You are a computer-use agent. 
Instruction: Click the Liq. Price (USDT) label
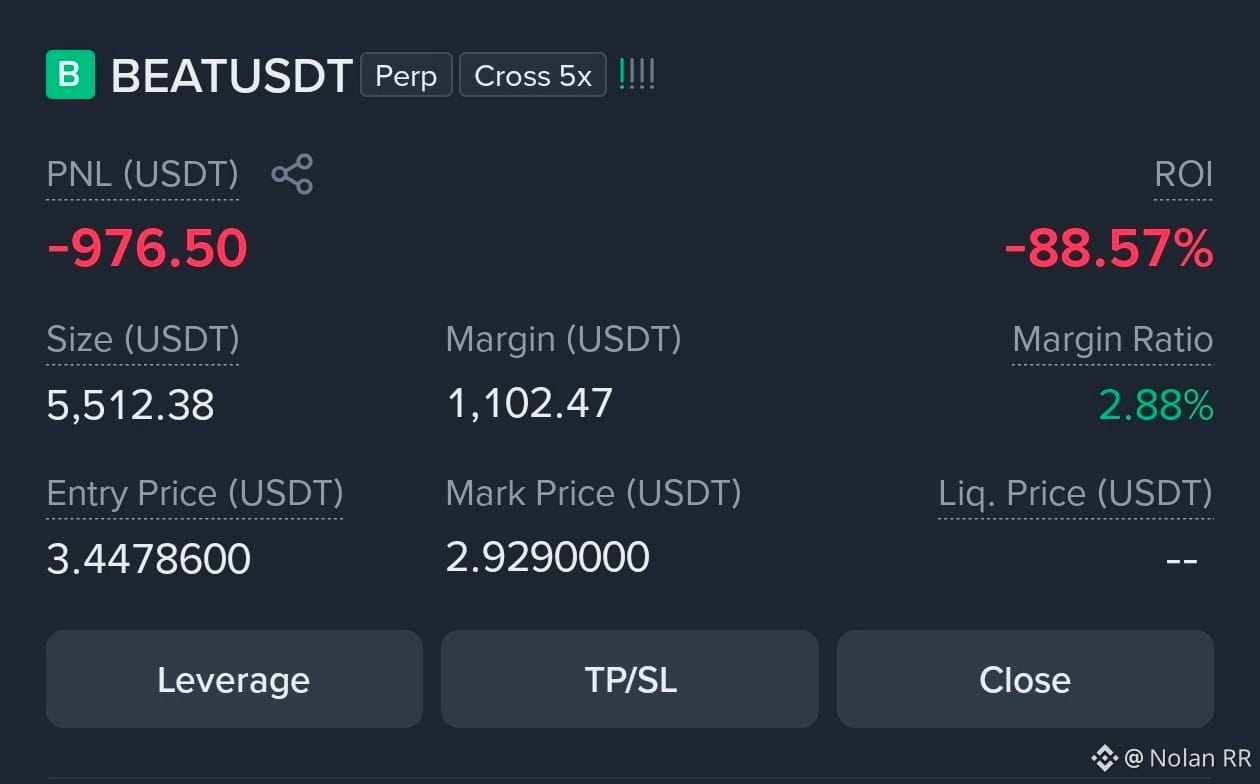[x=1075, y=494]
